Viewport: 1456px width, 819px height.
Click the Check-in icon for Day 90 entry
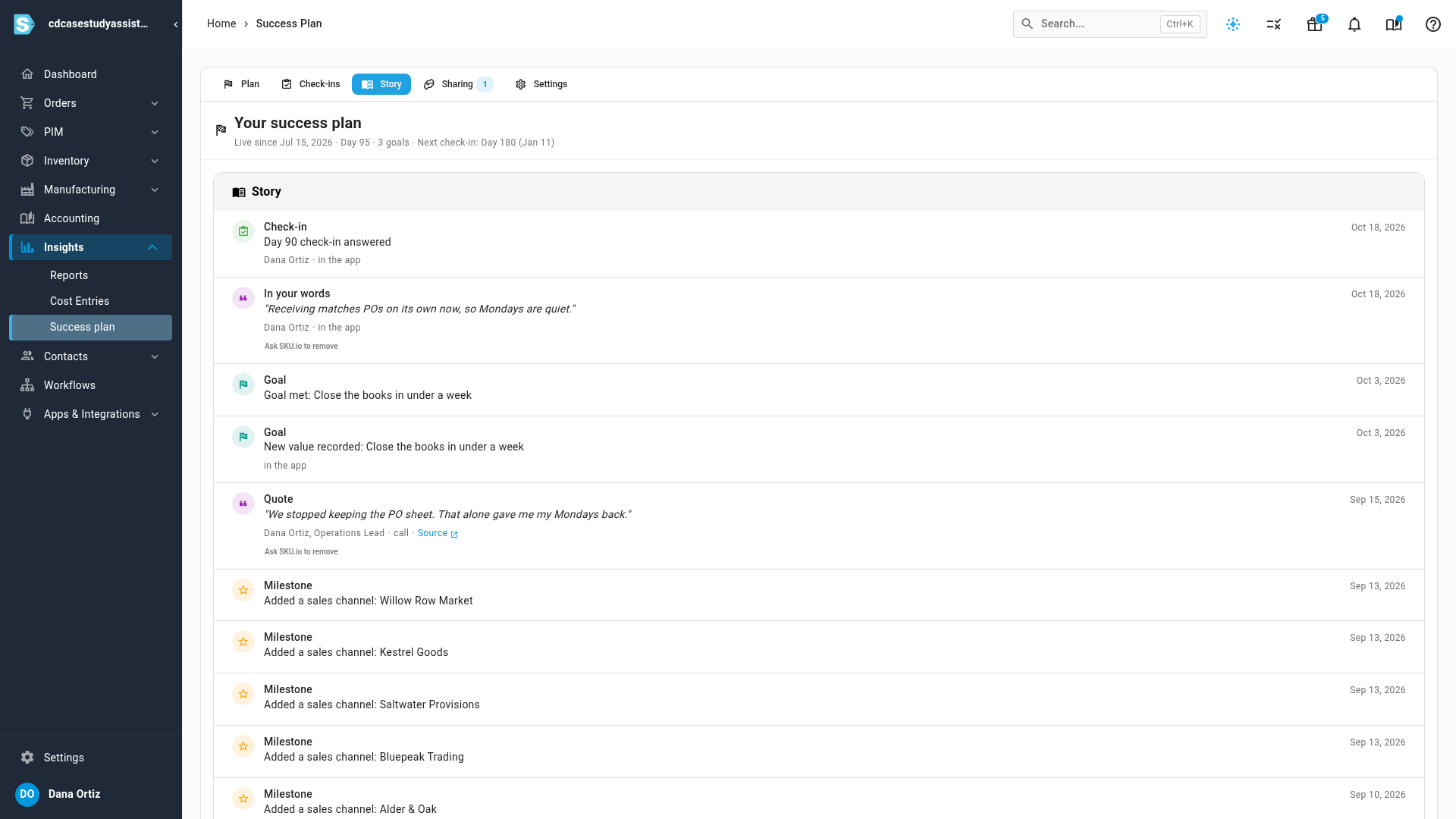pos(243,231)
